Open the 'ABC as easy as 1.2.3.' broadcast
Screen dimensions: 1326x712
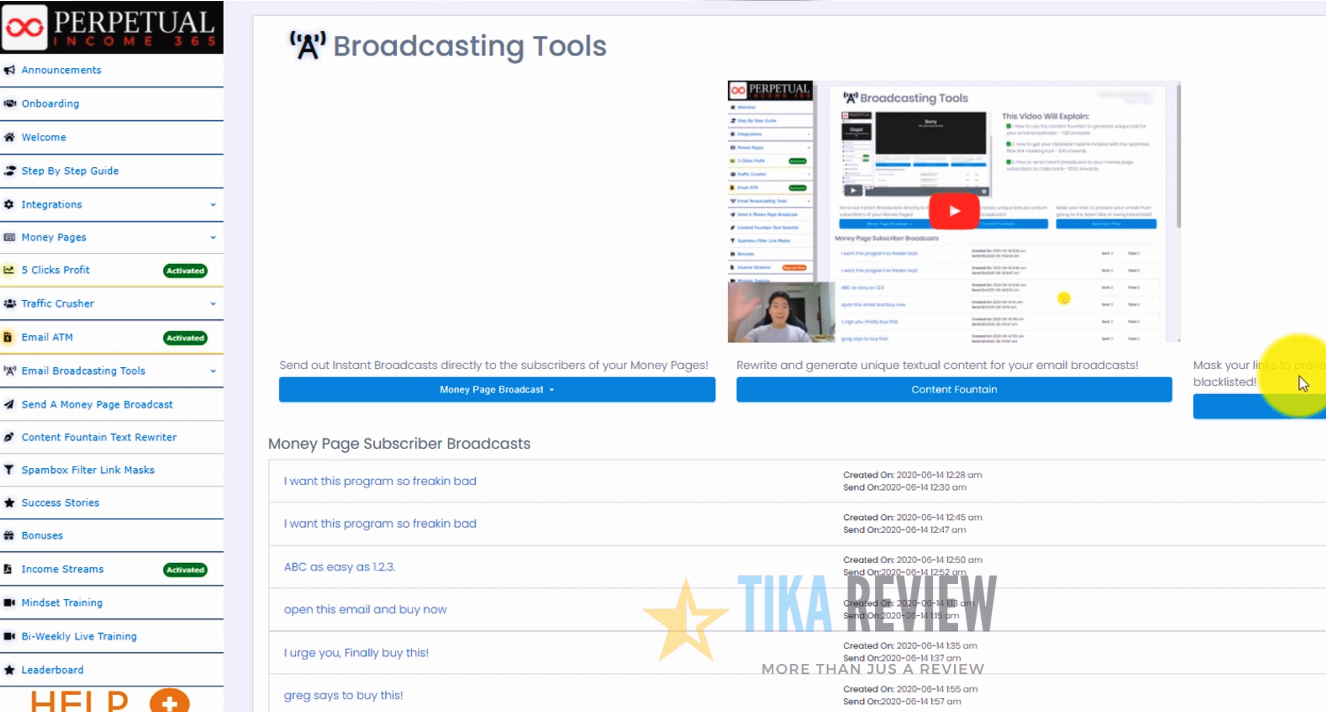339,567
